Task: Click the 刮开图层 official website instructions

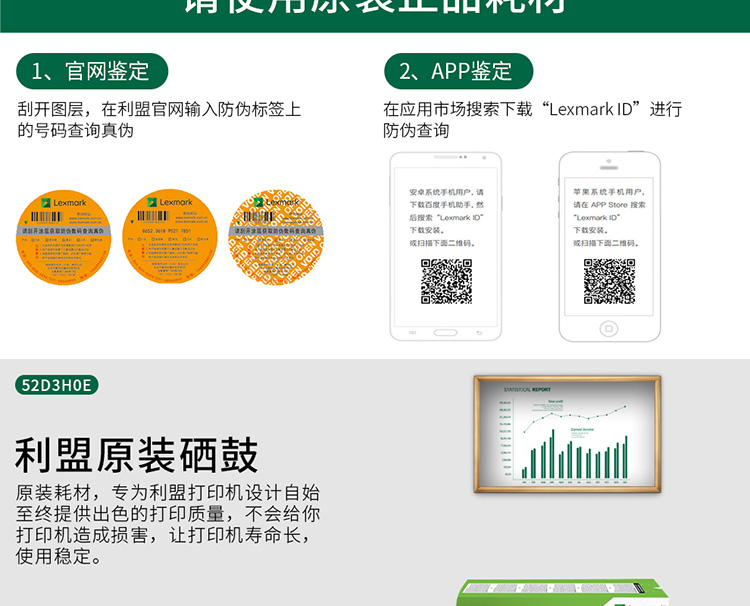Action: [x=158, y=119]
